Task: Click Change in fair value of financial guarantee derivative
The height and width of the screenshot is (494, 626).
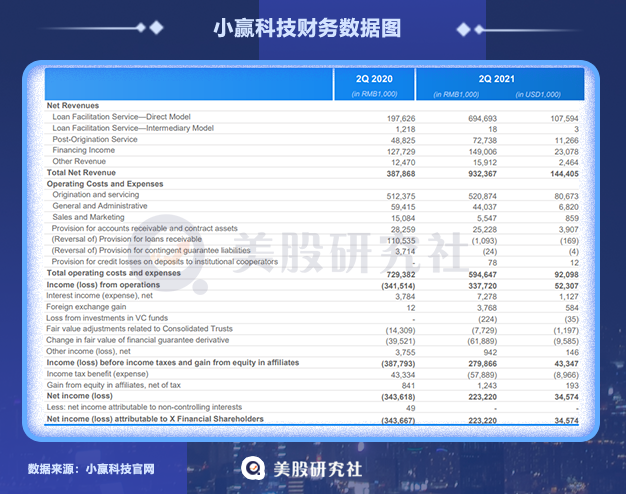Action: 137,340
